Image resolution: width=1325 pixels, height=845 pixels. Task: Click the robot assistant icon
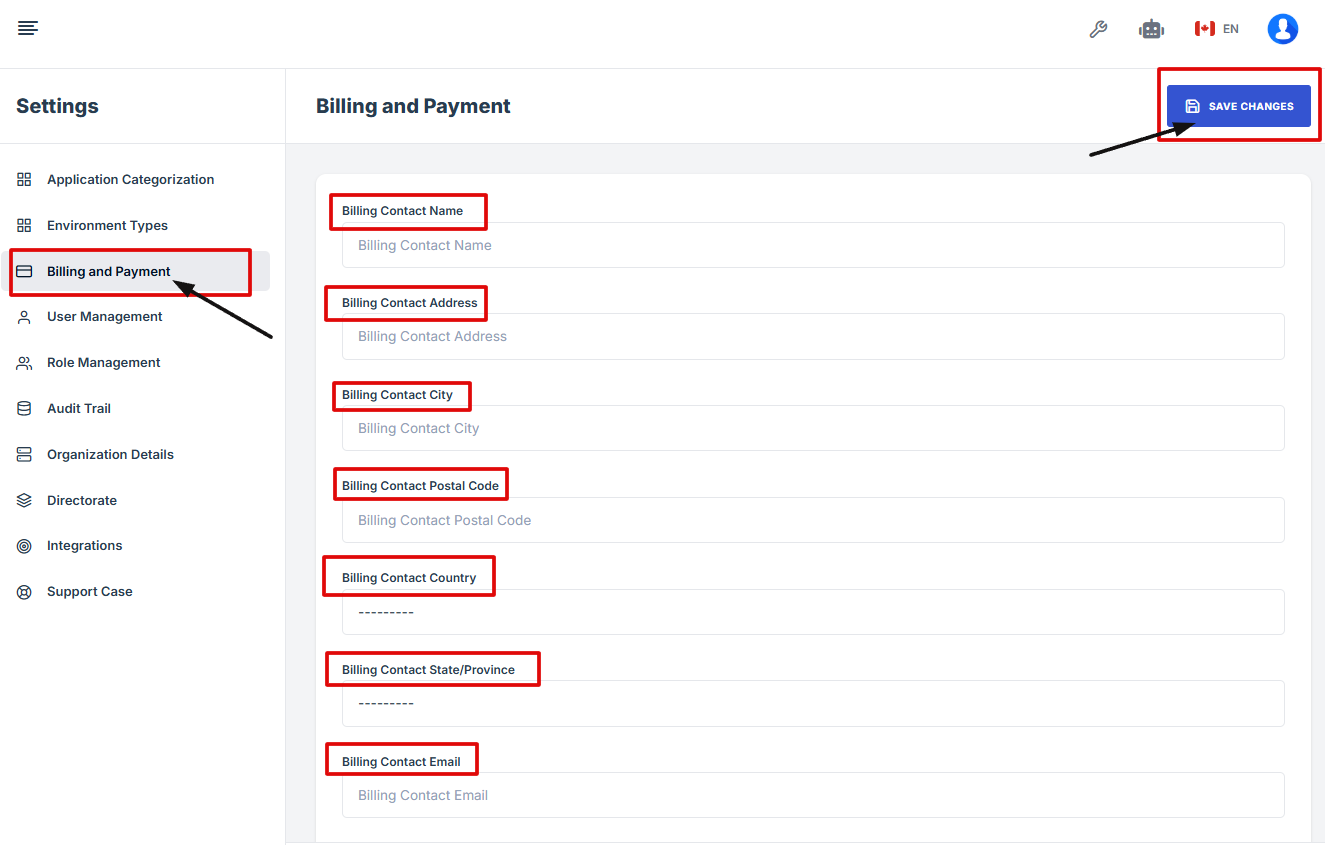click(1151, 29)
